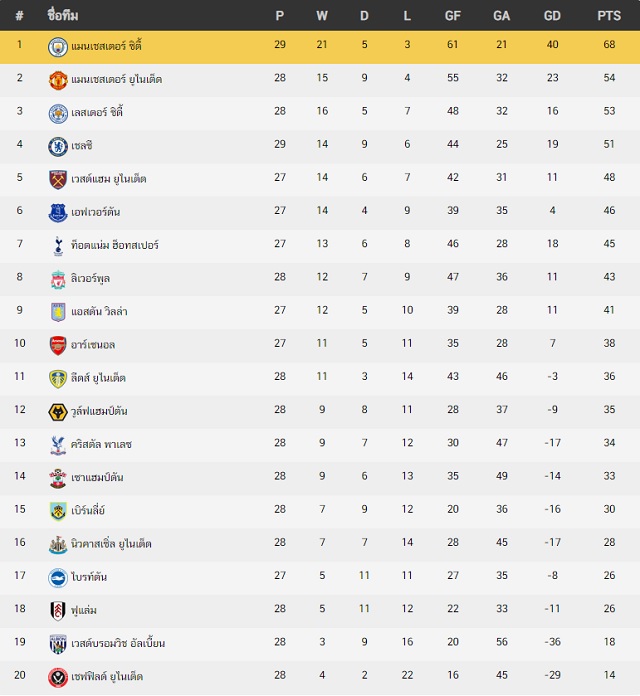Open the เอฟเวอร์ตัน team link
Image resolution: width=640 pixels, height=696 pixels.
click(95, 212)
